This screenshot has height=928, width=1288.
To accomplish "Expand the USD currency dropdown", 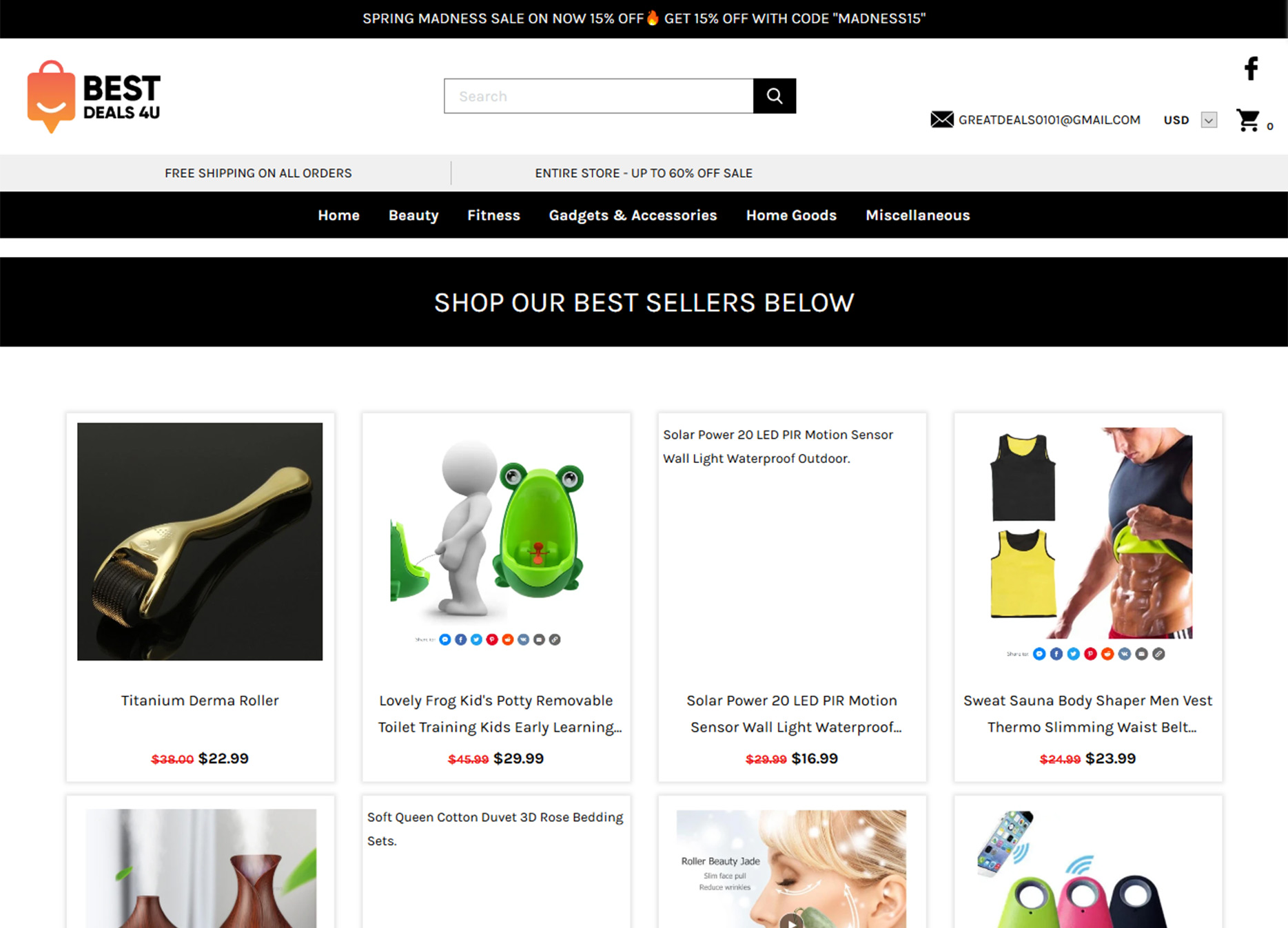I will [x=1209, y=120].
